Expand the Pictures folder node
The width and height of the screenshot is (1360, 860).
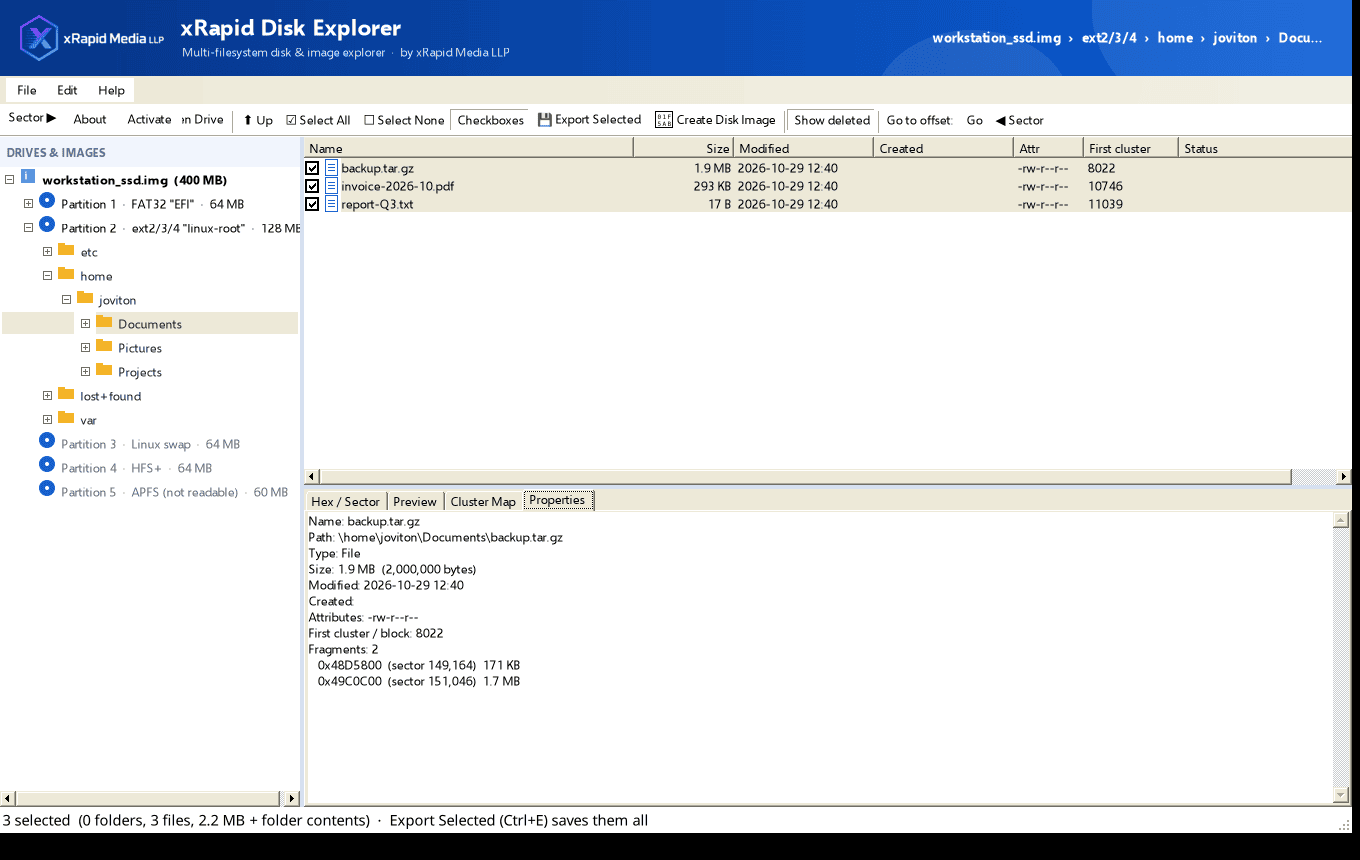point(85,348)
